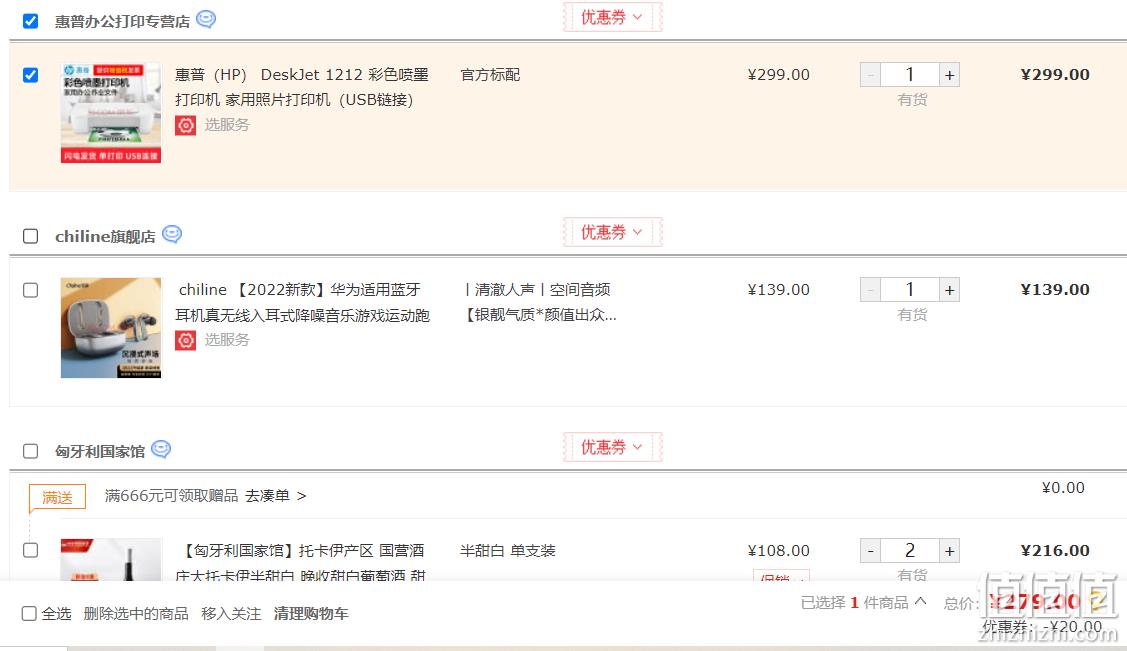The width and height of the screenshot is (1127, 651).
Task: Increase quantity of 托卡伊 wine
Action: (x=949, y=550)
